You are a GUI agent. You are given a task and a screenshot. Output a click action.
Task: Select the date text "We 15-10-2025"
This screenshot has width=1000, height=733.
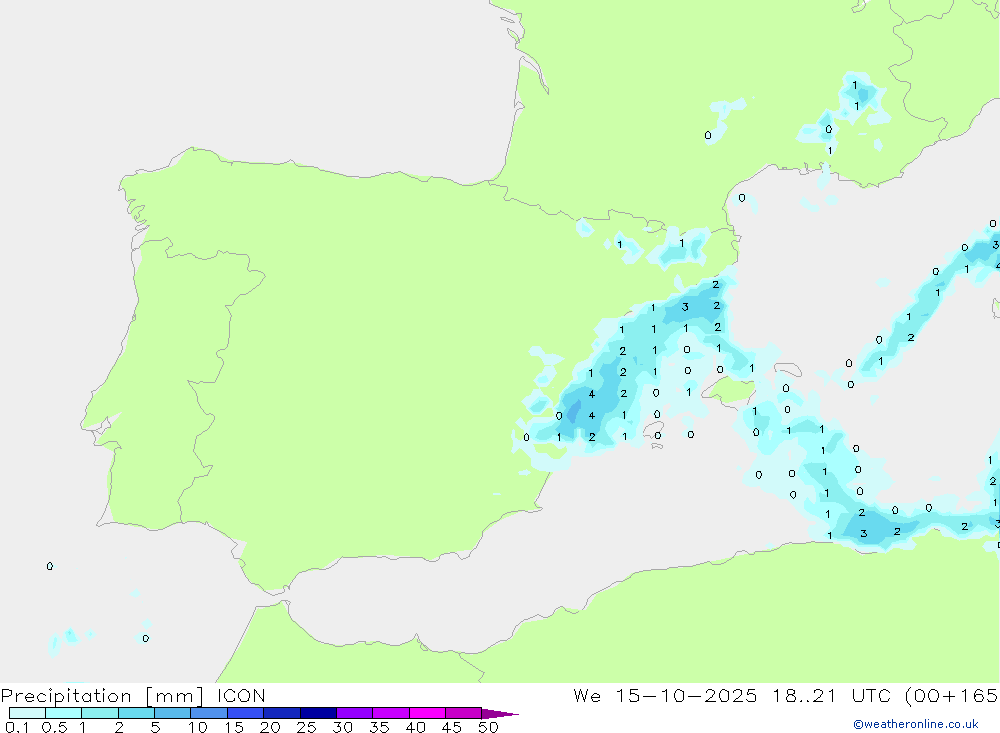pos(665,695)
